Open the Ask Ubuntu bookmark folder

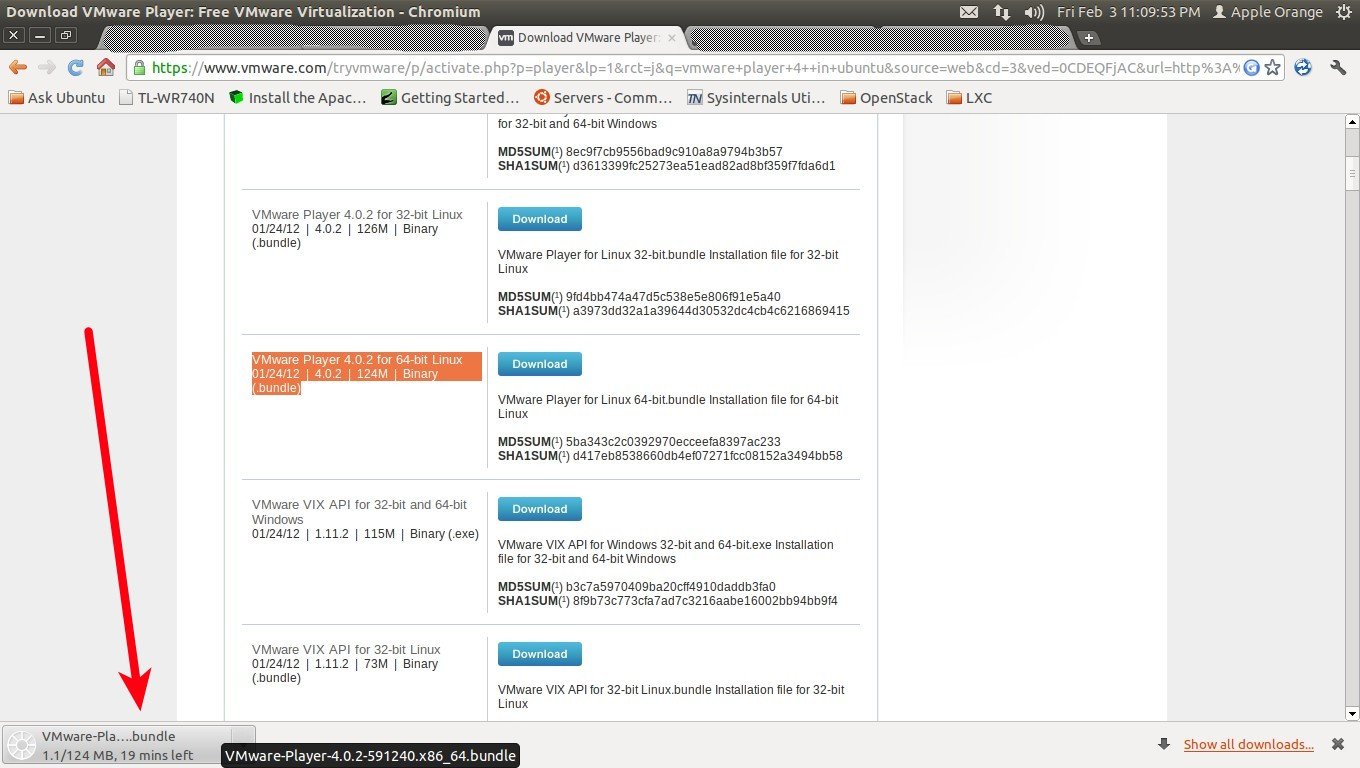[57, 97]
